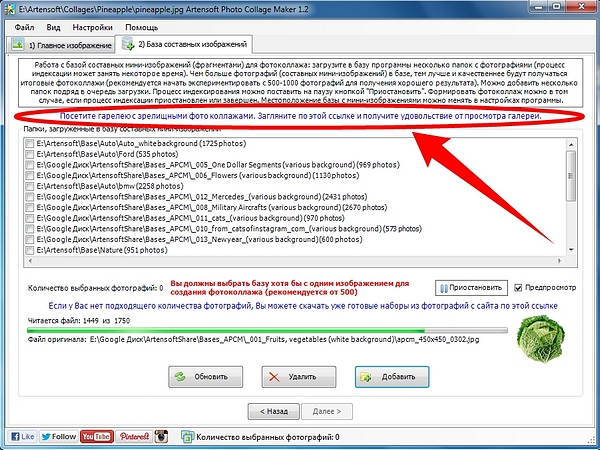Viewport: 600px width, 450px height.
Task: Click the Добавить button
Action: 392,377
